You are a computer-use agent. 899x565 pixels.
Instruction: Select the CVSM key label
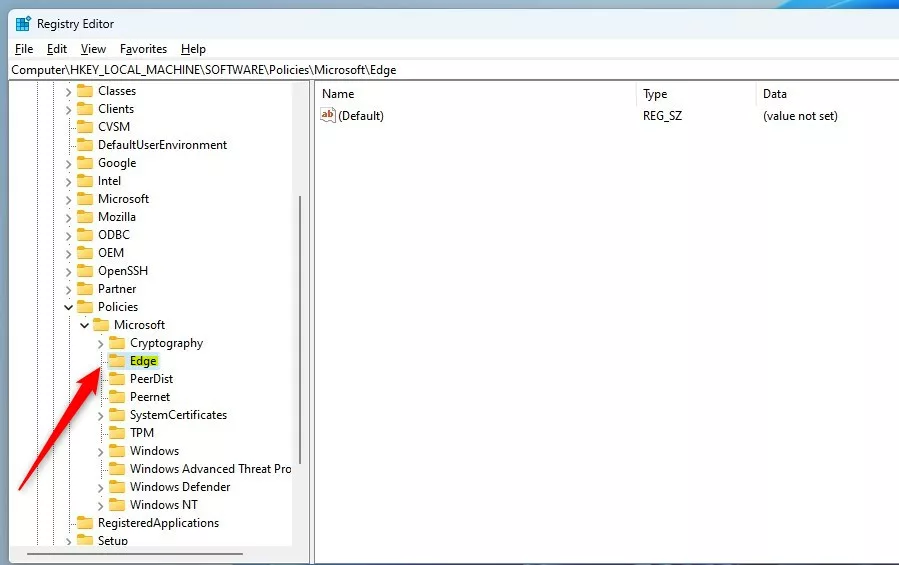[x=114, y=126]
